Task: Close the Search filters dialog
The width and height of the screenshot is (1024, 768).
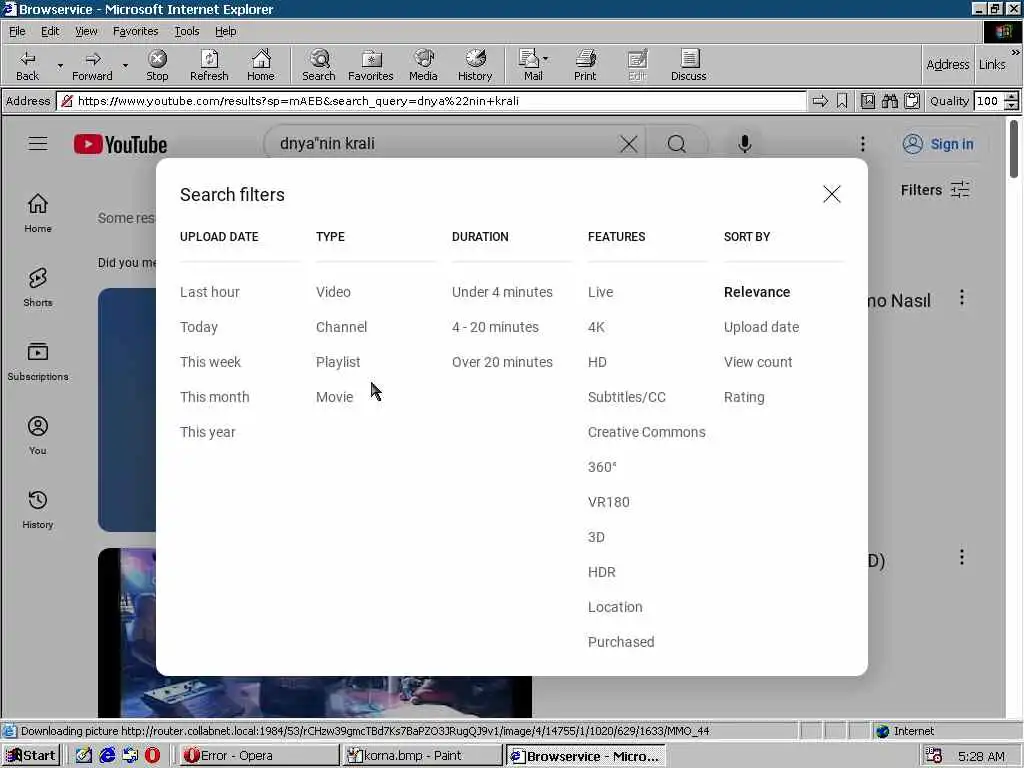Action: pyautogui.click(x=831, y=194)
